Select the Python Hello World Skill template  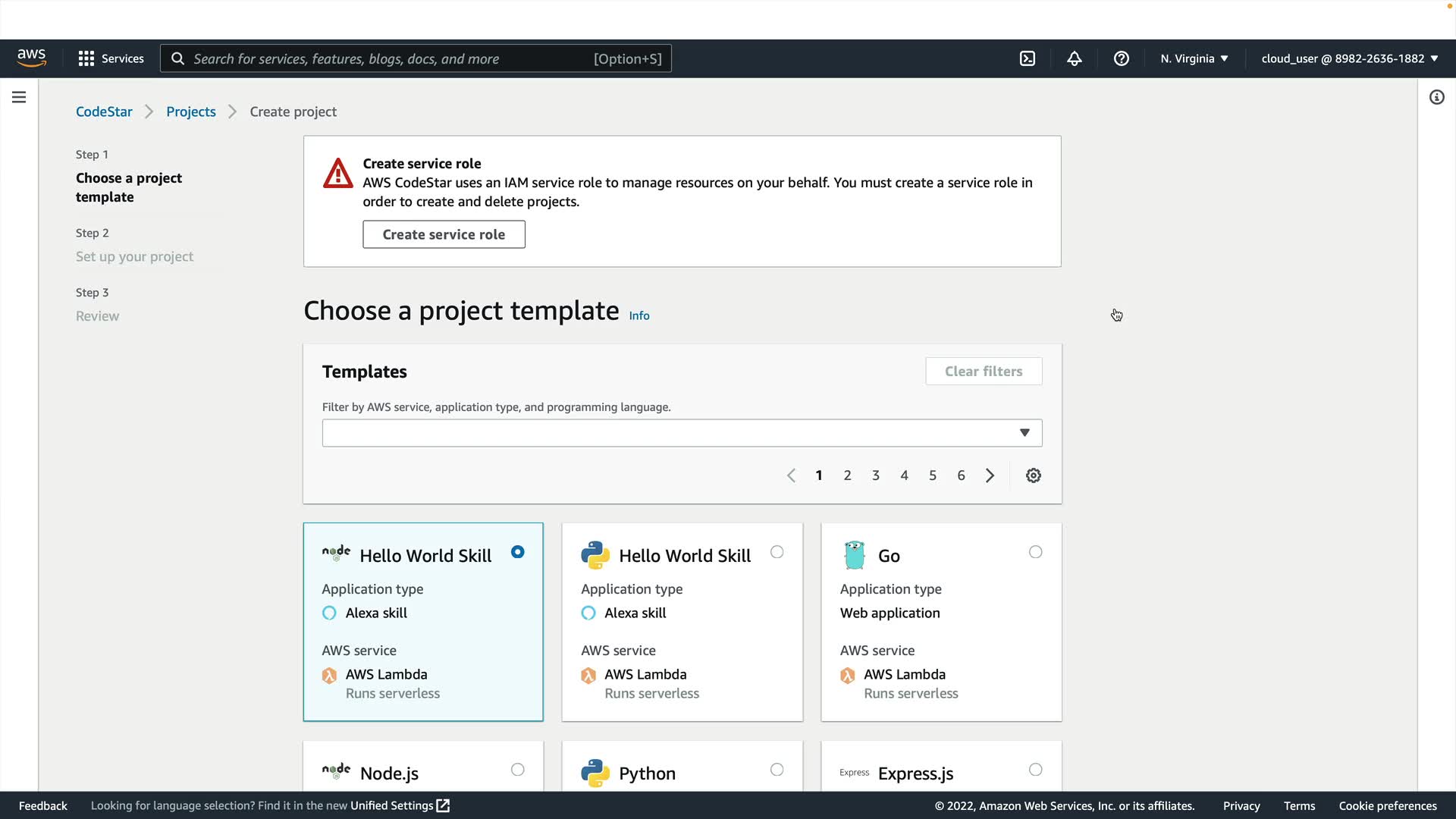click(777, 552)
